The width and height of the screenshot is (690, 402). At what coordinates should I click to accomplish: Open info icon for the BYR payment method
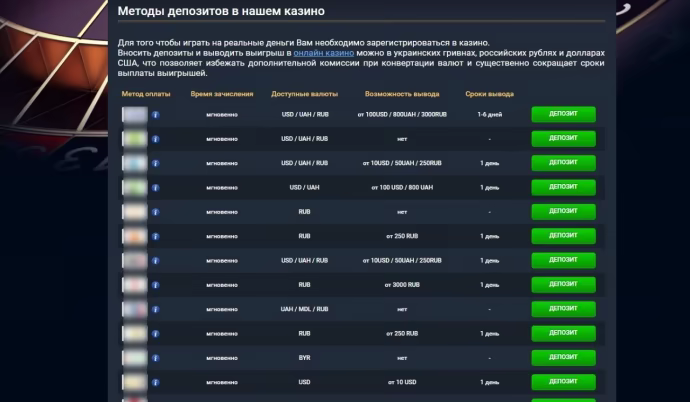(156, 357)
